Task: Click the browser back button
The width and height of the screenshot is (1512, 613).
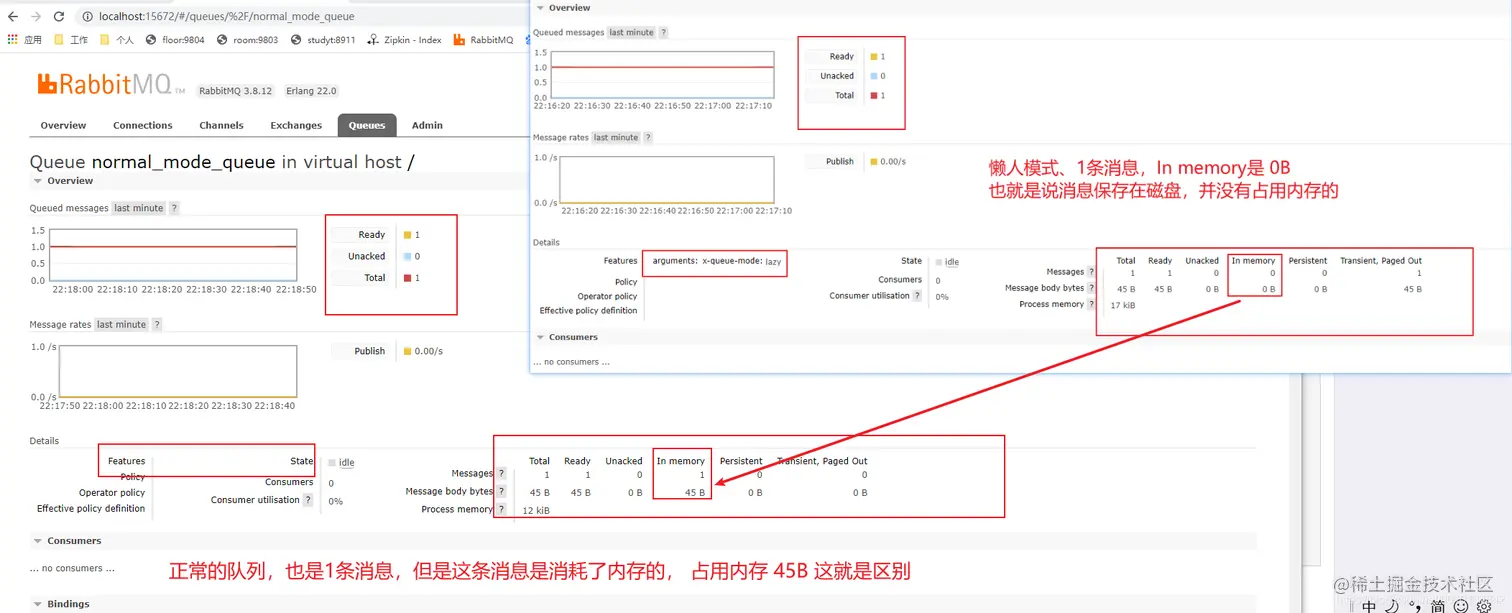Action: pos(14,16)
